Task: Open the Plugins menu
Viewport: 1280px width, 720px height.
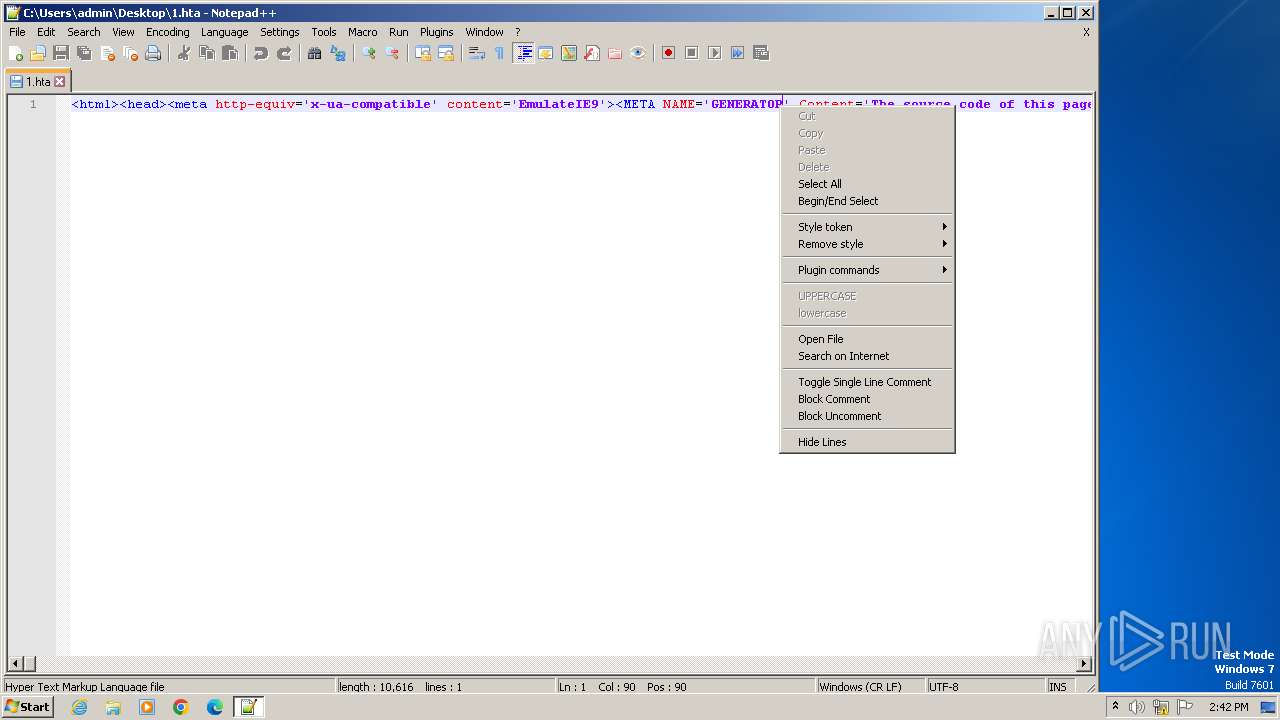Action: tap(436, 32)
